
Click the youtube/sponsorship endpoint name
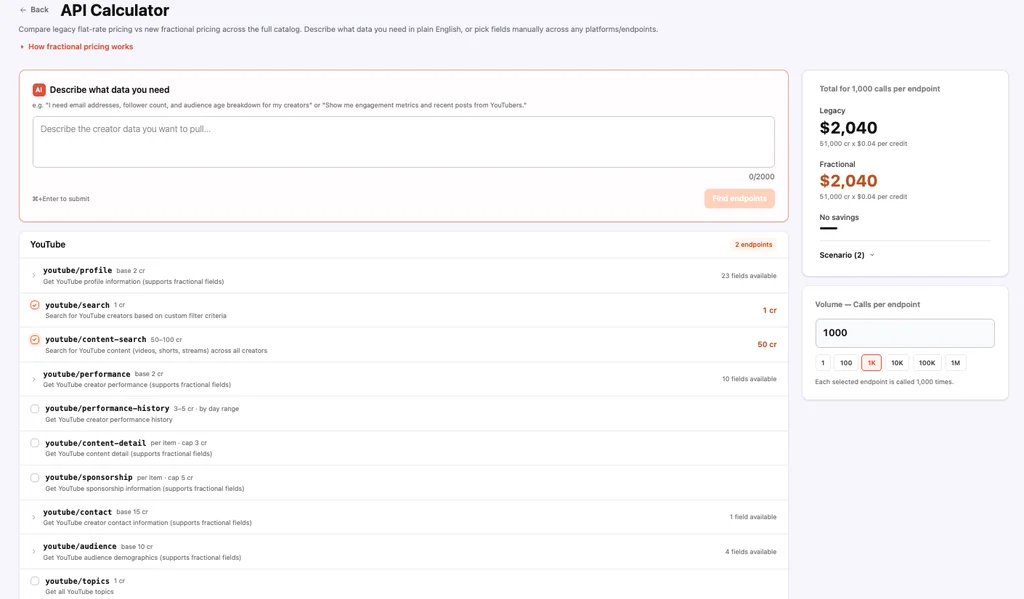point(89,478)
